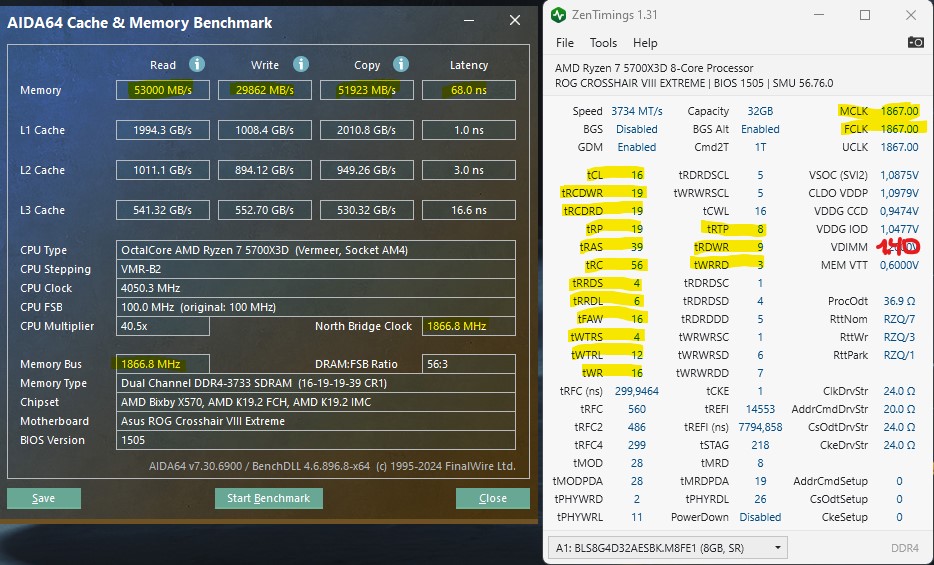934x565 pixels.
Task: Click the RttNom RZQ/7 value
Action: (899, 319)
